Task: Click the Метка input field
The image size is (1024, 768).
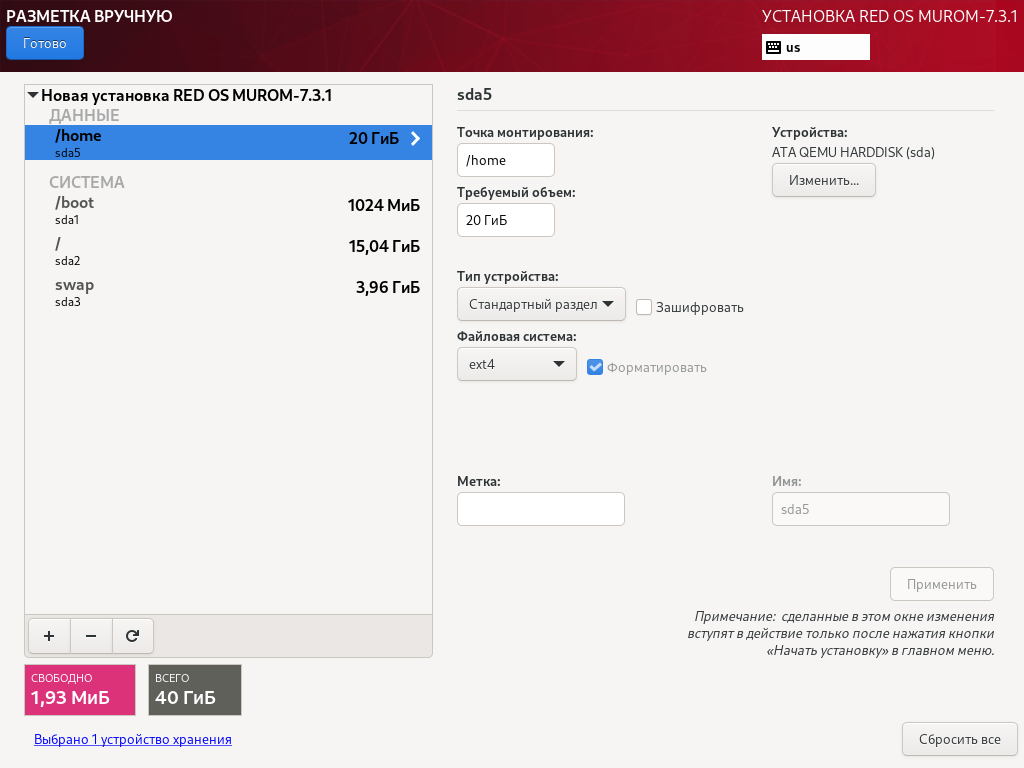Action: [x=541, y=509]
